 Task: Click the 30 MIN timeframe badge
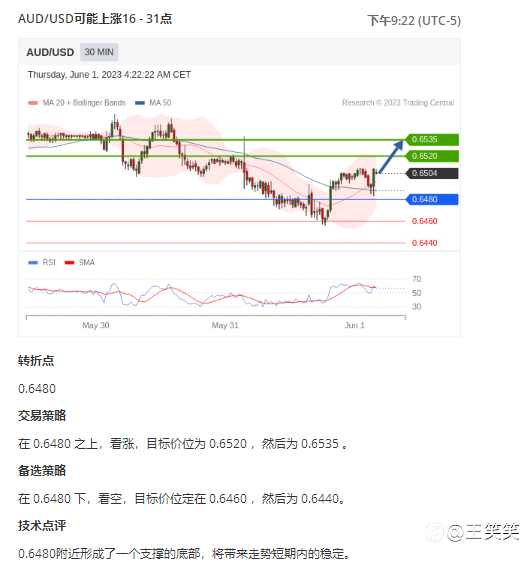[99, 52]
